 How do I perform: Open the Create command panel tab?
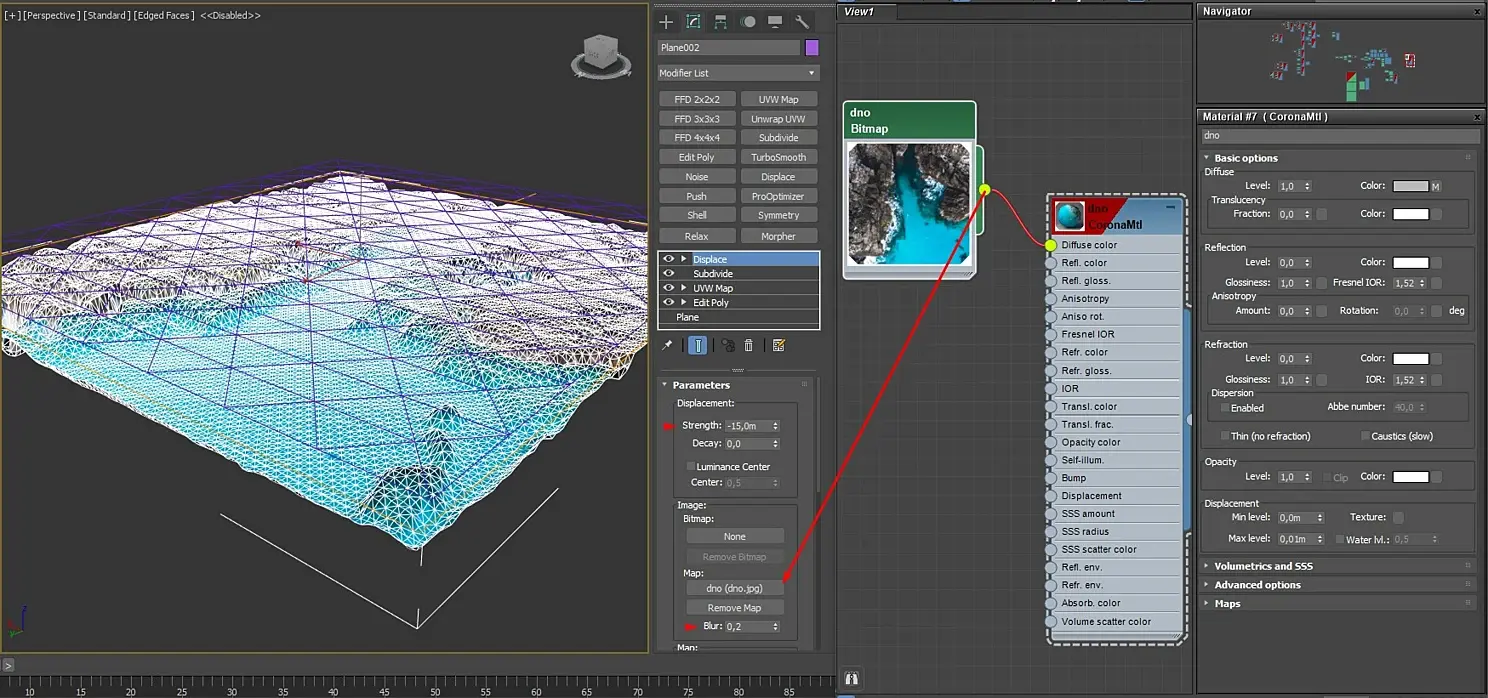pyautogui.click(x=666, y=22)
